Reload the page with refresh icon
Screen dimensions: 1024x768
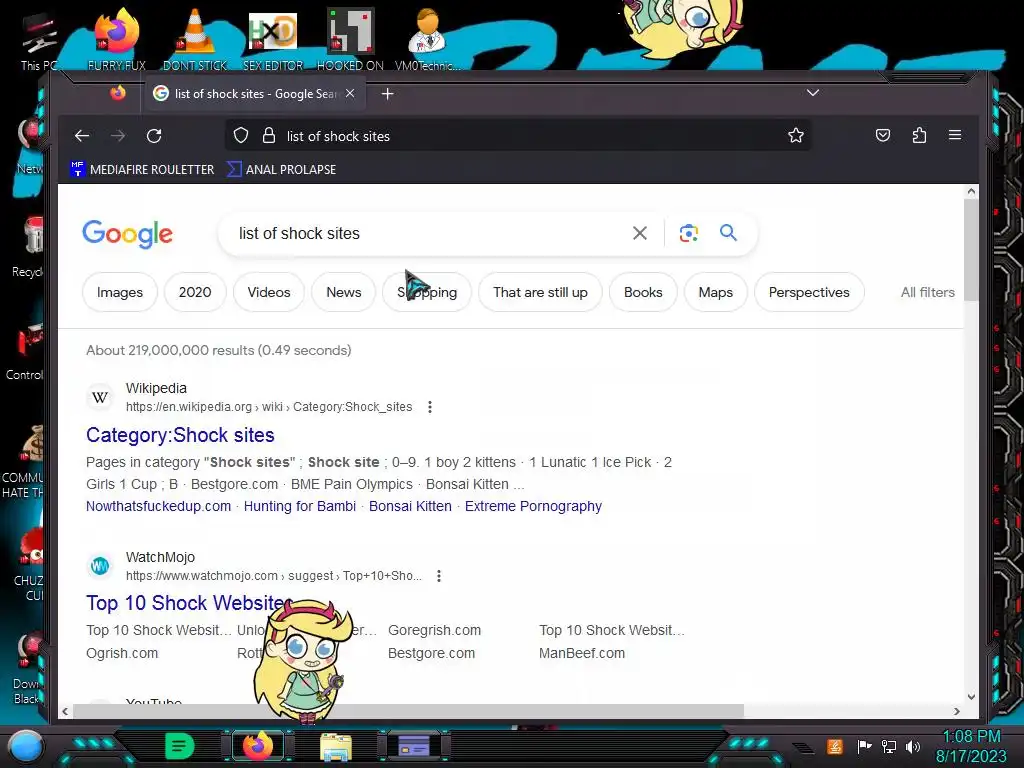pos(154,136)
